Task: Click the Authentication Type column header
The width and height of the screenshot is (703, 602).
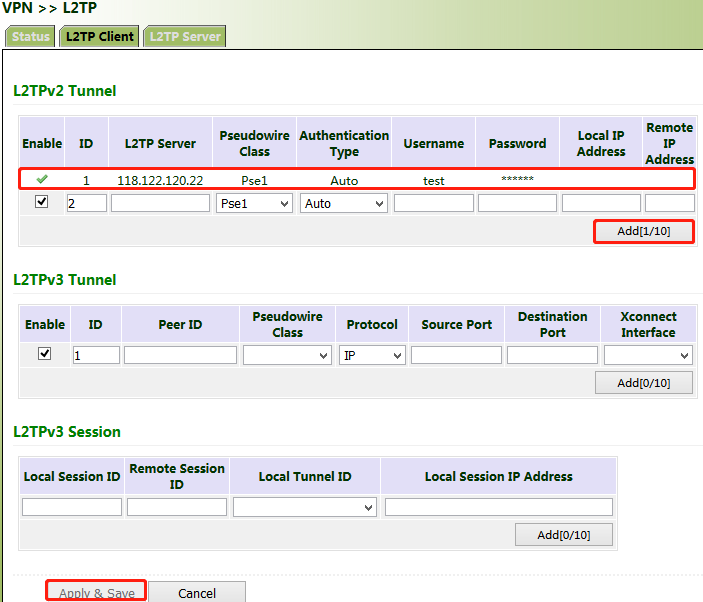Action: pos(344,143)
